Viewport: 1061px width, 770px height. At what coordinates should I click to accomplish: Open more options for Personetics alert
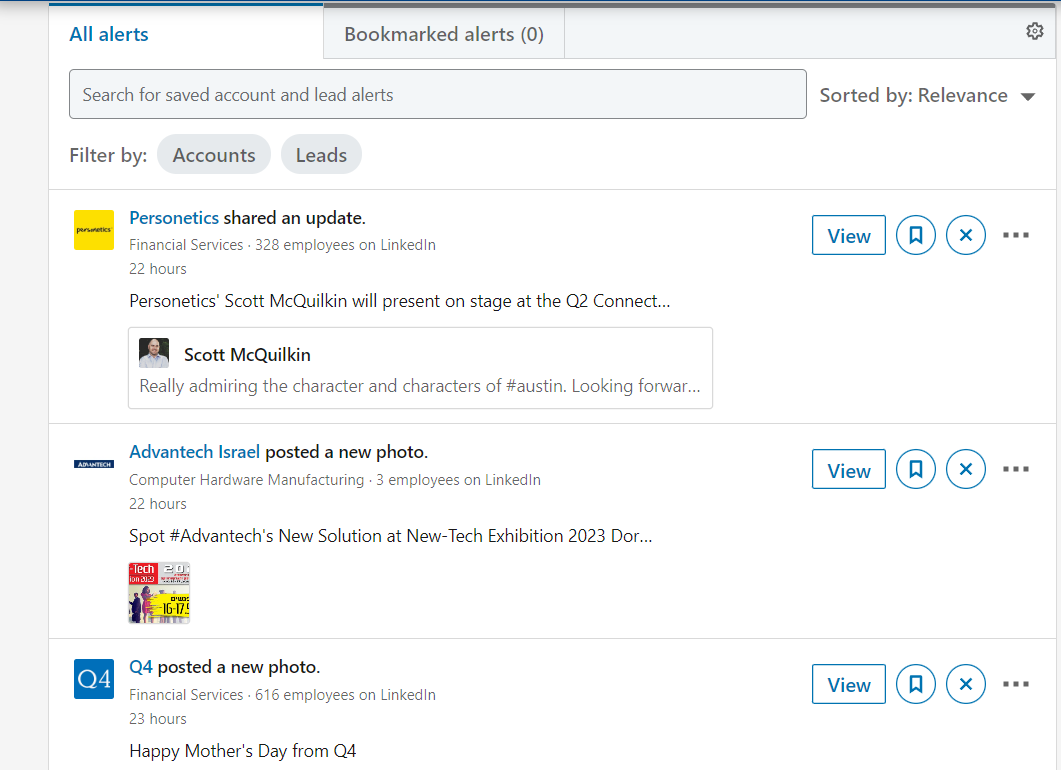[x=1016, y=235]
